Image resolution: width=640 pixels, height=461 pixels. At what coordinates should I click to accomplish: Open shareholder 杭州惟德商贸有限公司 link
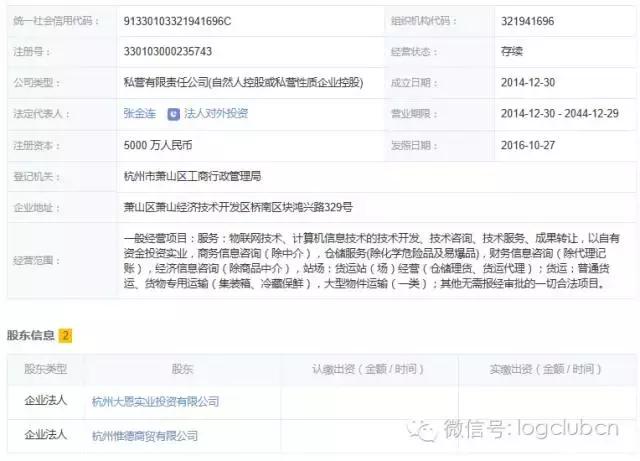(x=144, y=436)
